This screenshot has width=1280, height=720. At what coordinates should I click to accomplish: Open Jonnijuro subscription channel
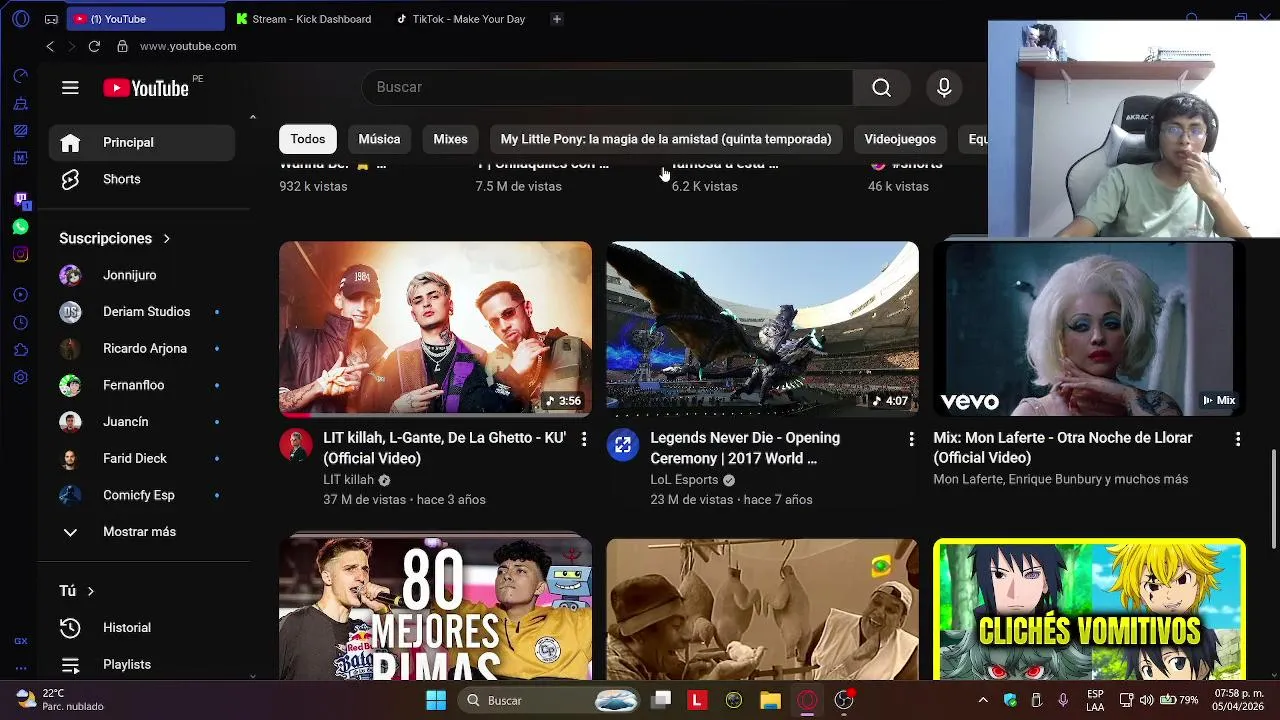click(142, 275)
